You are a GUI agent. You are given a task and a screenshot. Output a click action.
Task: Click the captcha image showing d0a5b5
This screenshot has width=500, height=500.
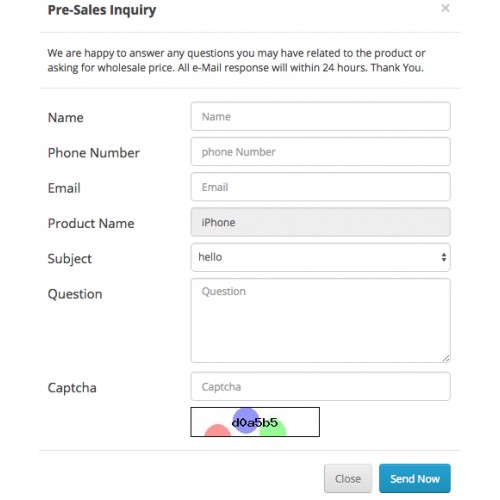(255, 422)
